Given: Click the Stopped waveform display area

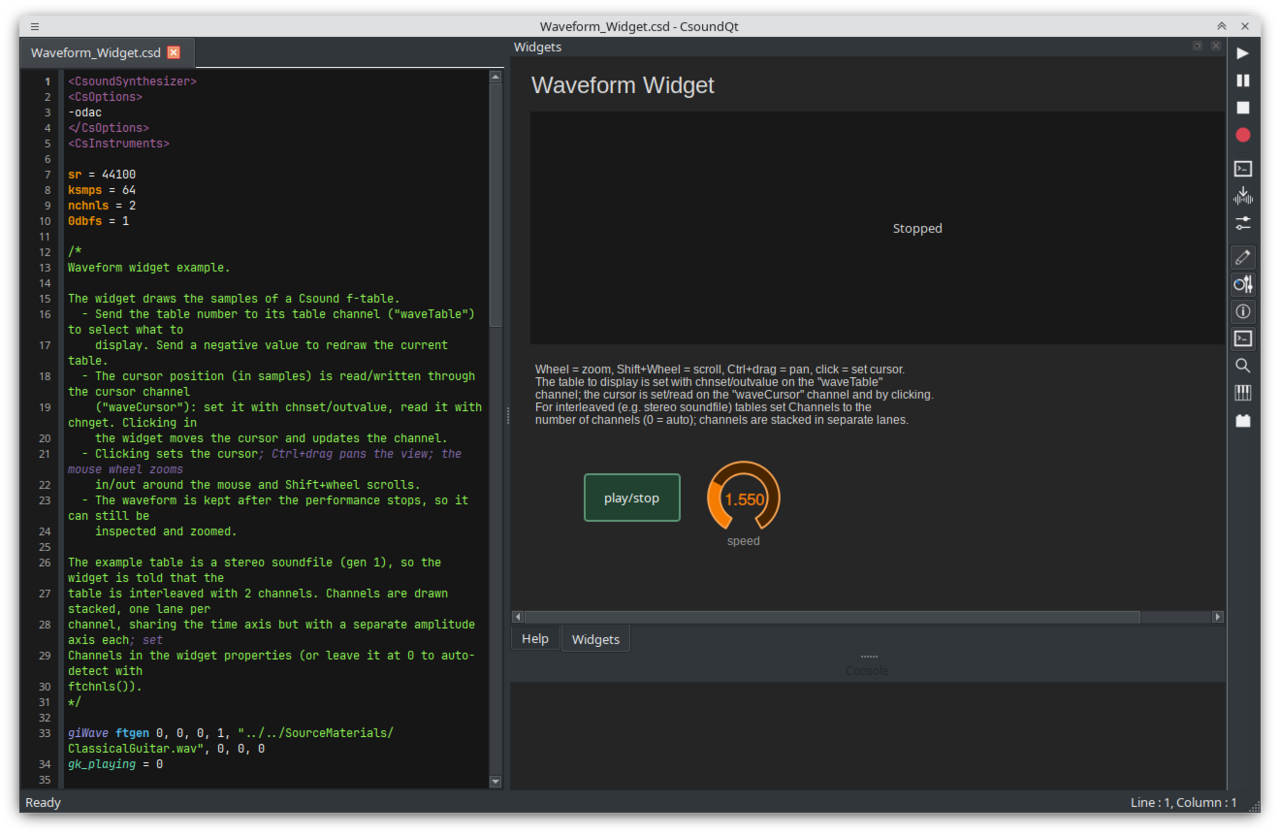Looking at the screenshot, I should click(877, 228).
